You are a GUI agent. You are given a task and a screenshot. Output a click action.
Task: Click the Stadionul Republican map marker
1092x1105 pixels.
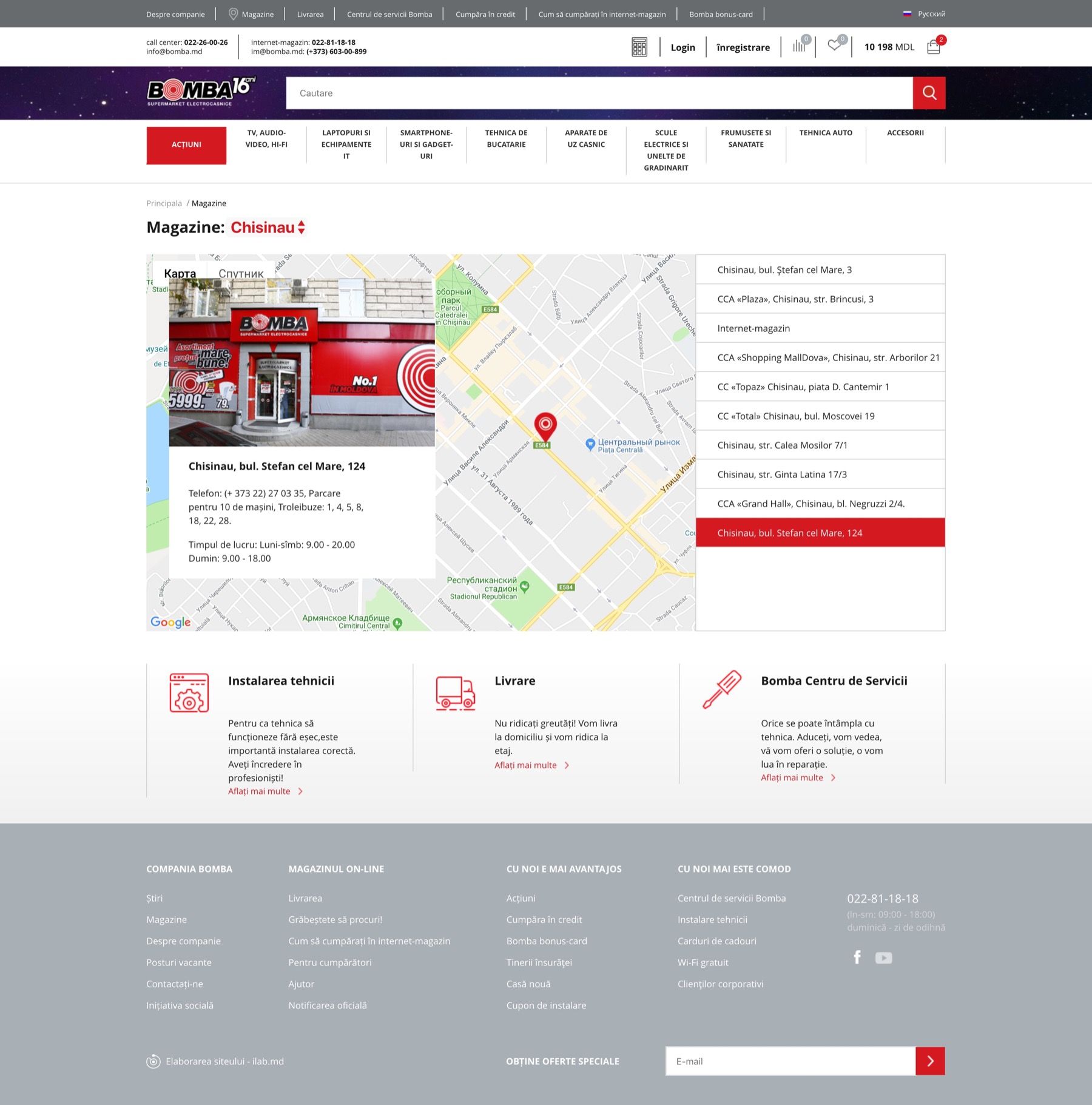525,586
